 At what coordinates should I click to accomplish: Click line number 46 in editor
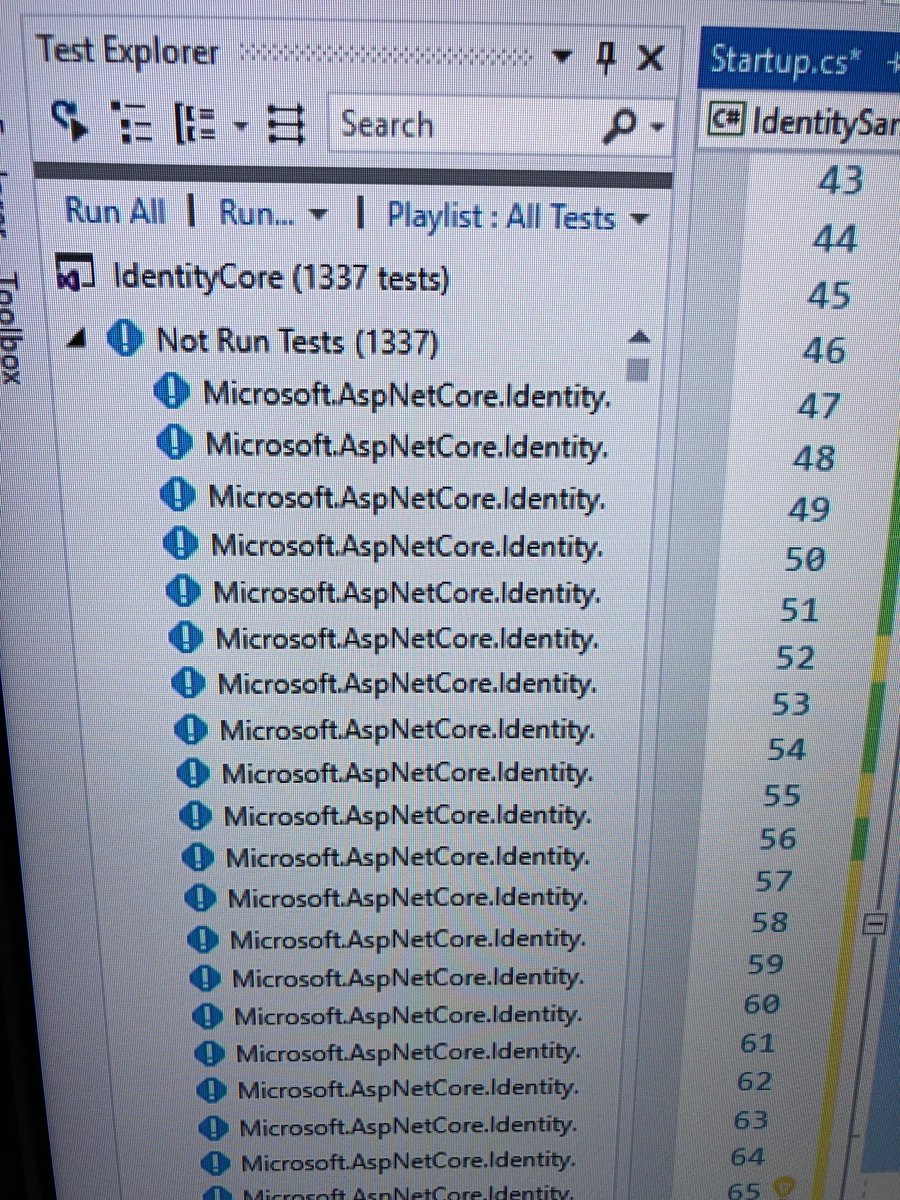(824, 350)
